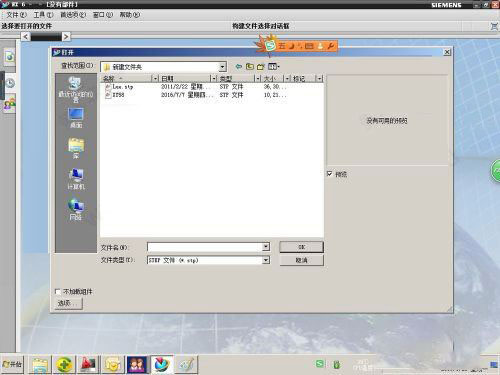Select the Computer shortcut in left panel
The image size is (500, 375).
76,179
